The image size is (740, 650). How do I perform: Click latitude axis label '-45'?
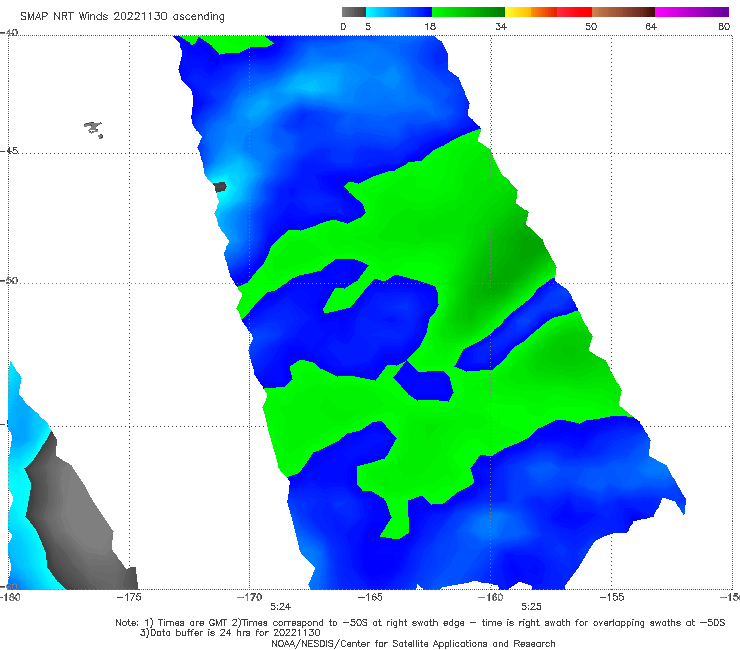click(x=9, y=151)
